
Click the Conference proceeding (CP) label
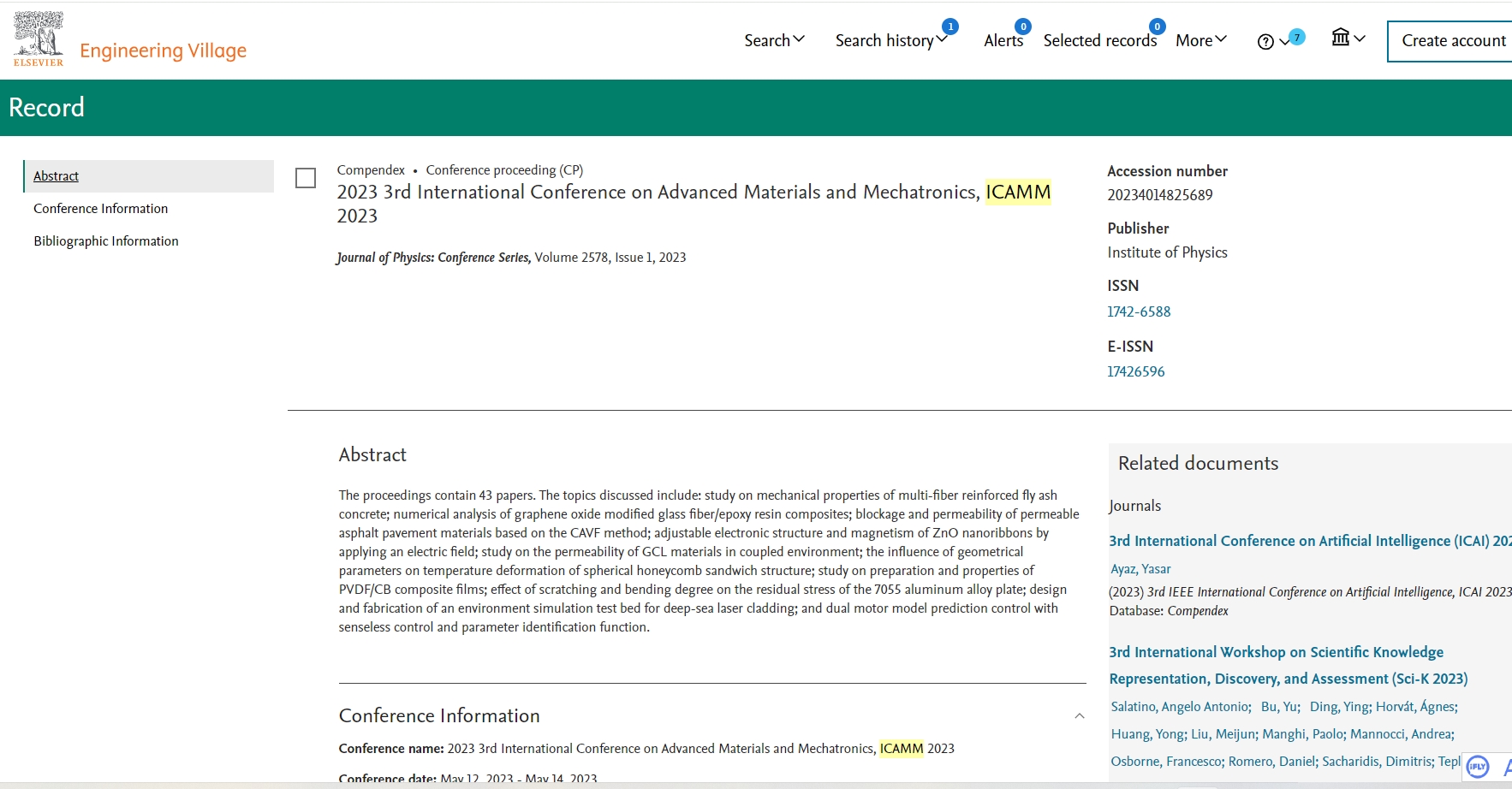[504, 170]
